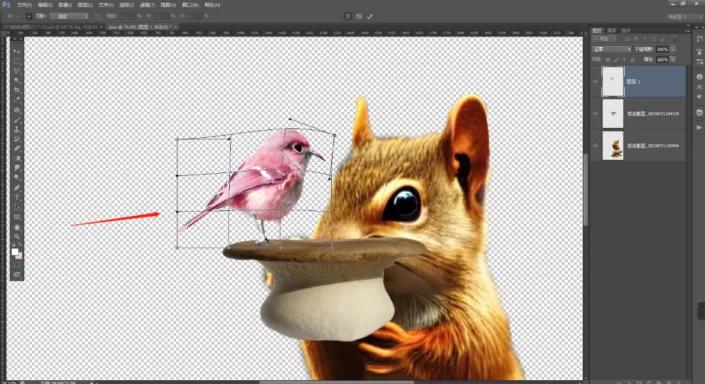Select the Lasso tool
The width and height of the screenshot is (705, 384).
(x=17, y=71)
